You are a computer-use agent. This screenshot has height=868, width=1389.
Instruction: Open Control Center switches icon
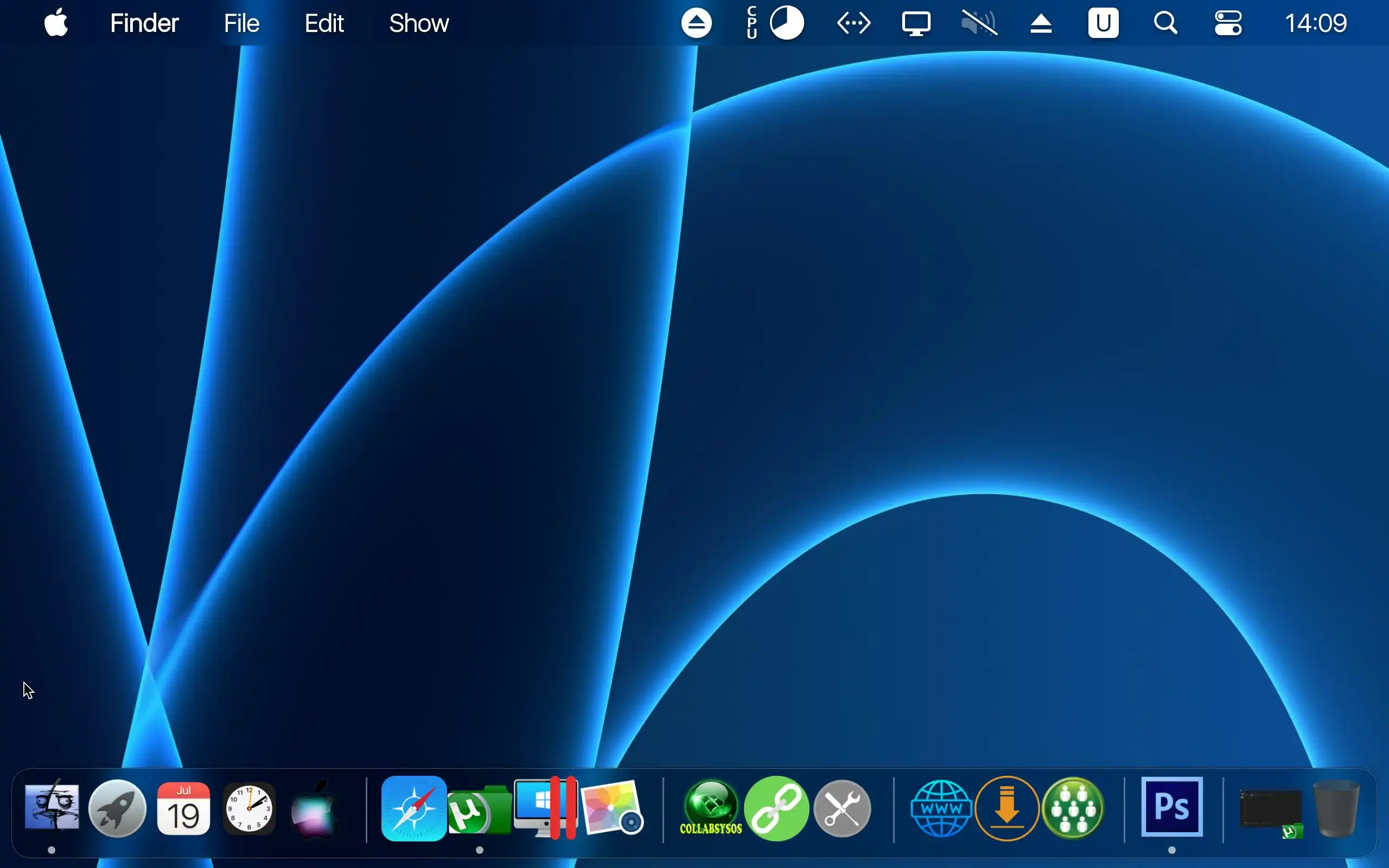coord(1228,23)
